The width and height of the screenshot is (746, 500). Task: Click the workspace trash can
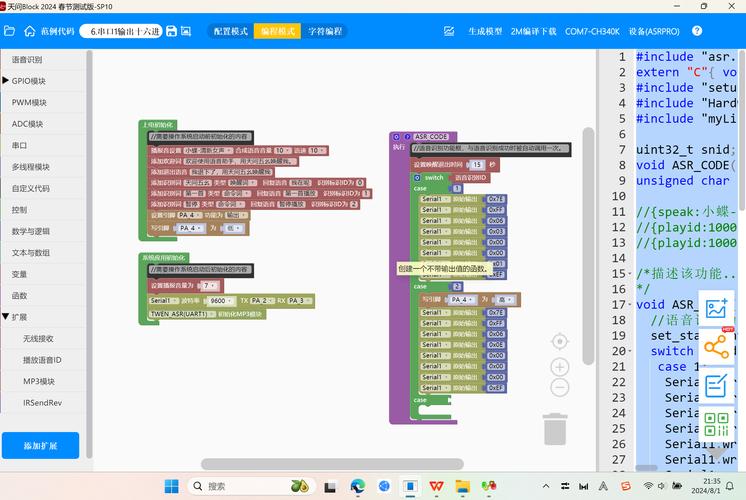[555, 429]
